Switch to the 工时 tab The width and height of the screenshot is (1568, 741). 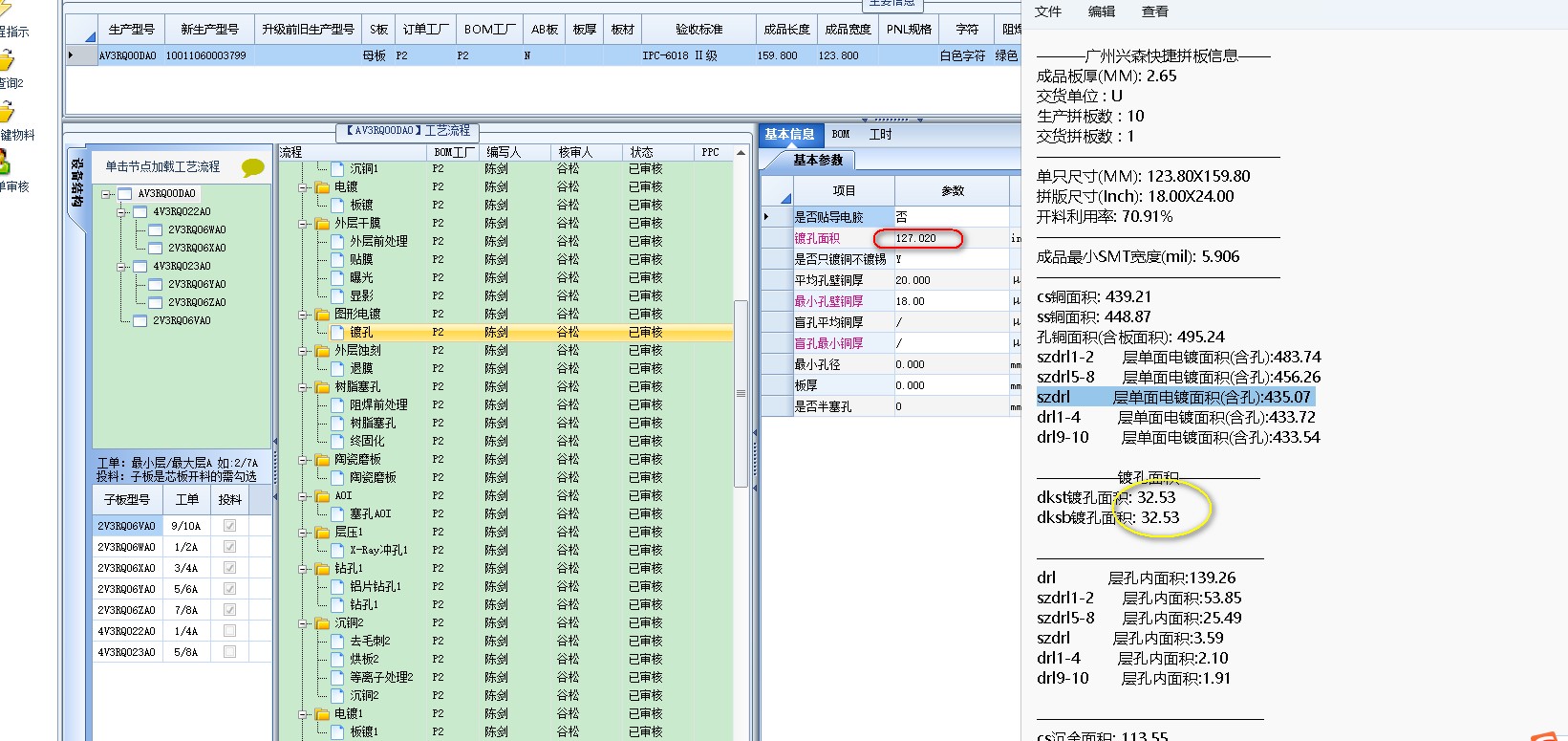tap(880, 135)
